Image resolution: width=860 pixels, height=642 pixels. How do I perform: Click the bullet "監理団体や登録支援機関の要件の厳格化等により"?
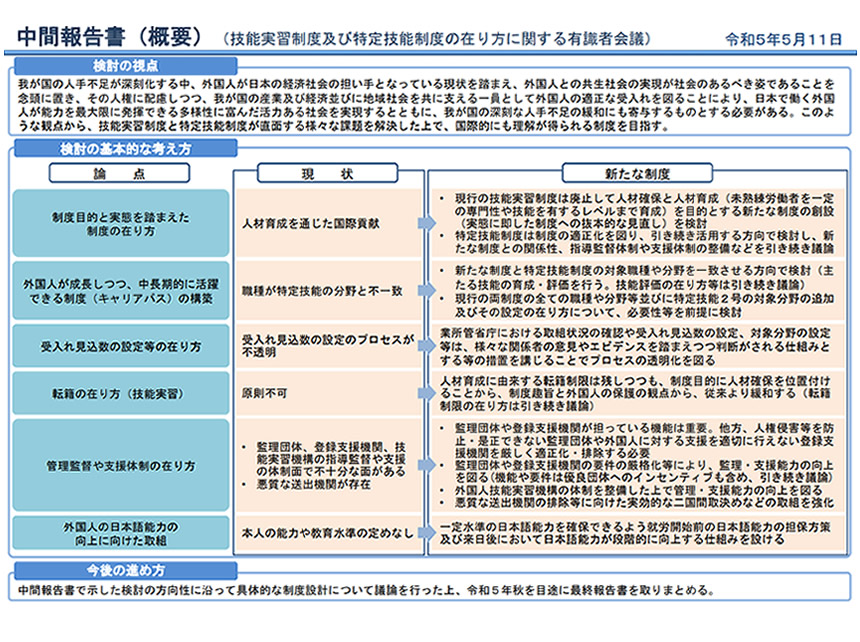pos(638,471)
